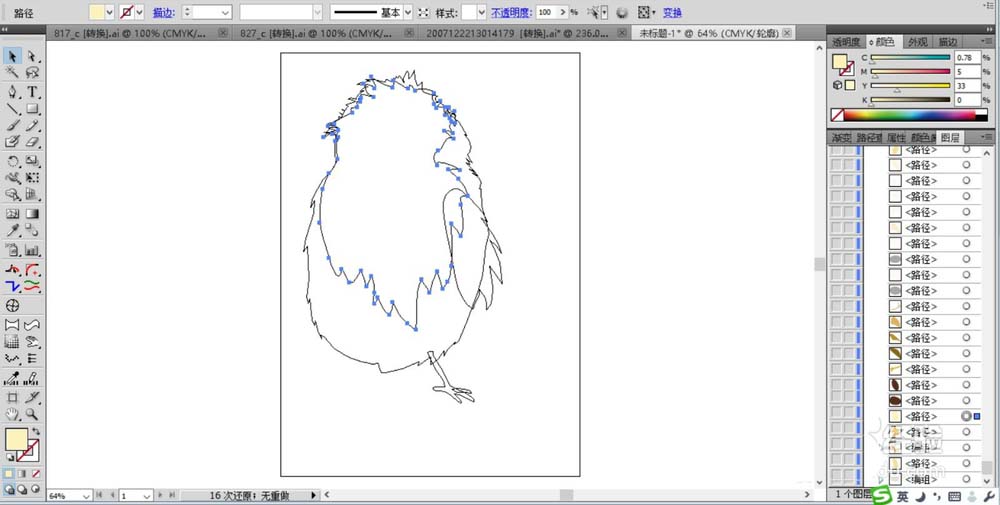Select the Hand tool
Screen dimensions: 1000x505
coord(12,414)
